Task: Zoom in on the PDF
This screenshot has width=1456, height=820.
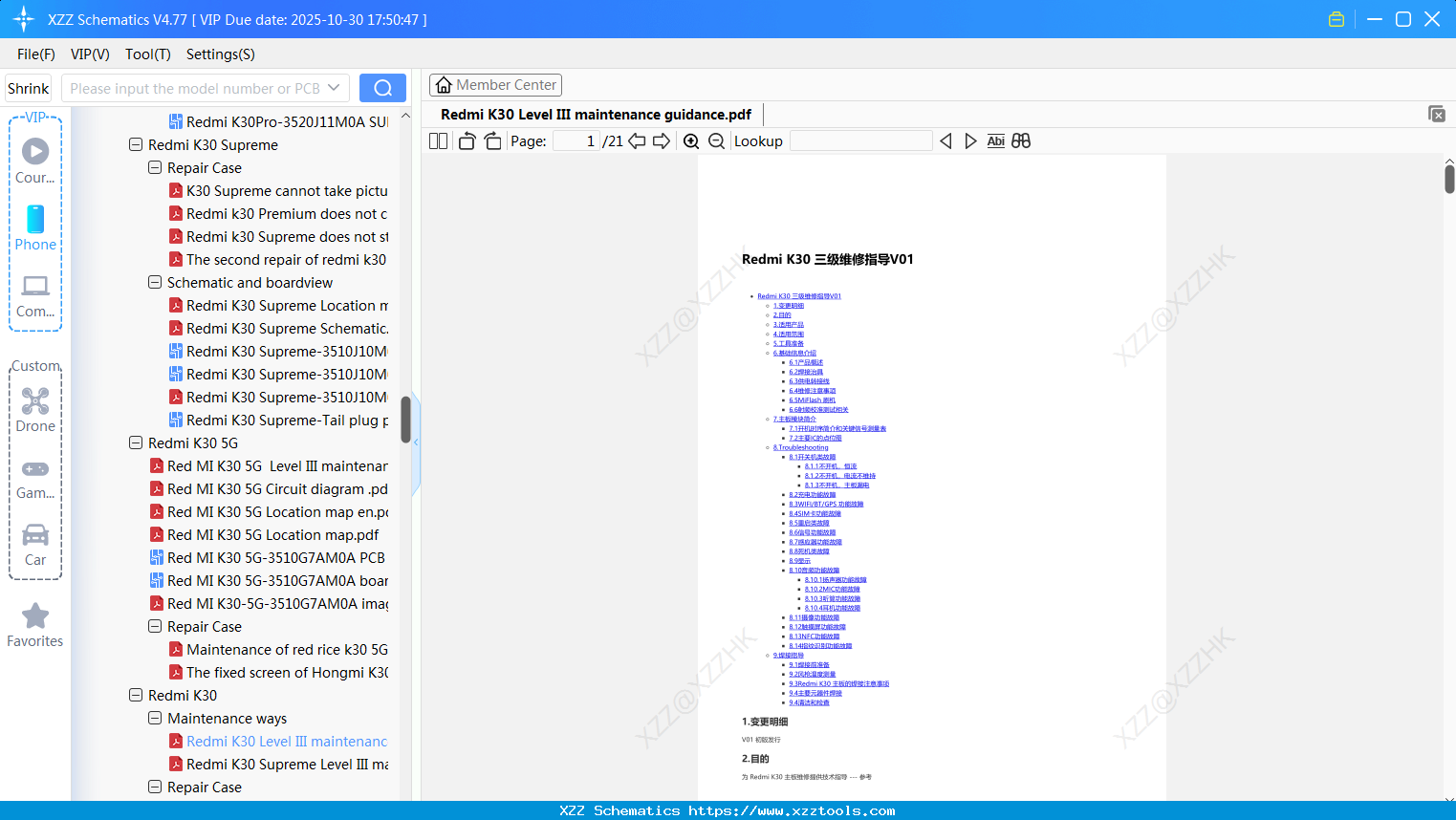Action: 691,141
